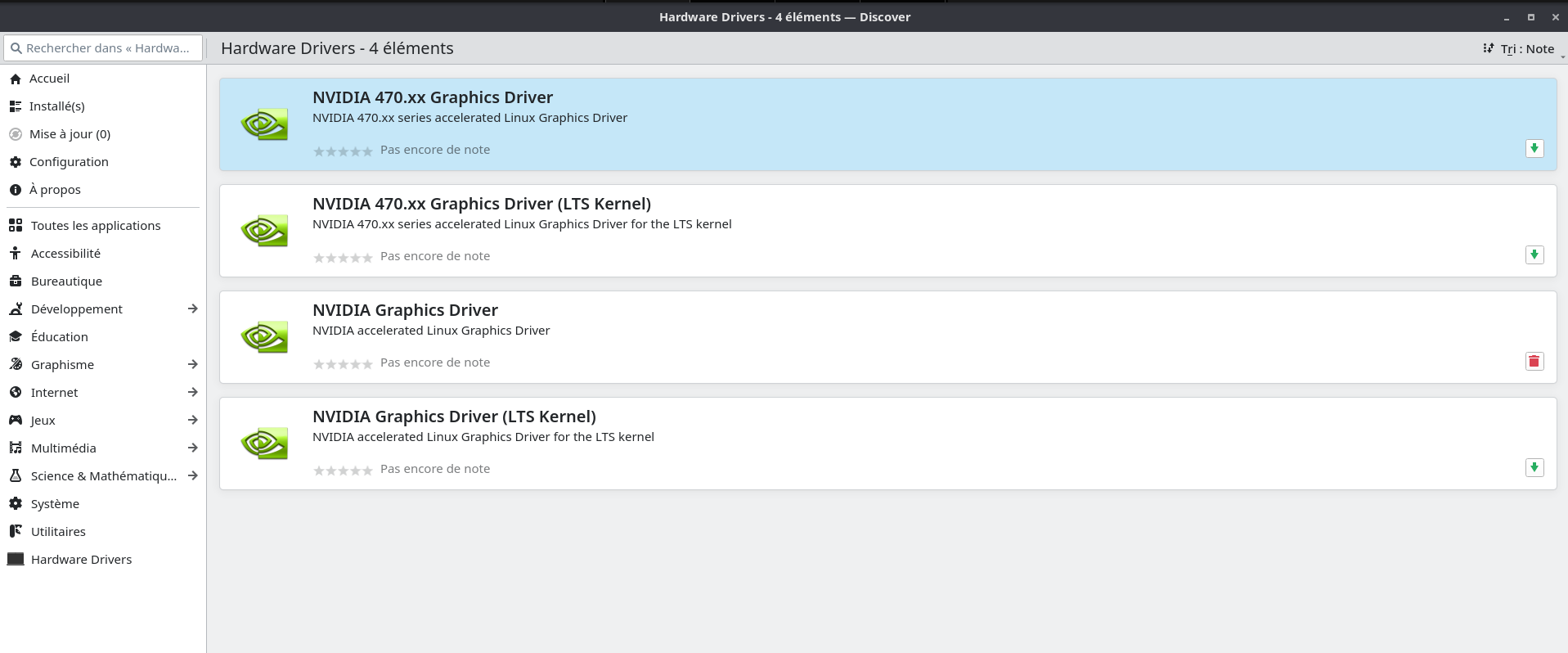Click the Installé(s) list icon
The width and height of the screenshot is (1568, 653).
16,106
